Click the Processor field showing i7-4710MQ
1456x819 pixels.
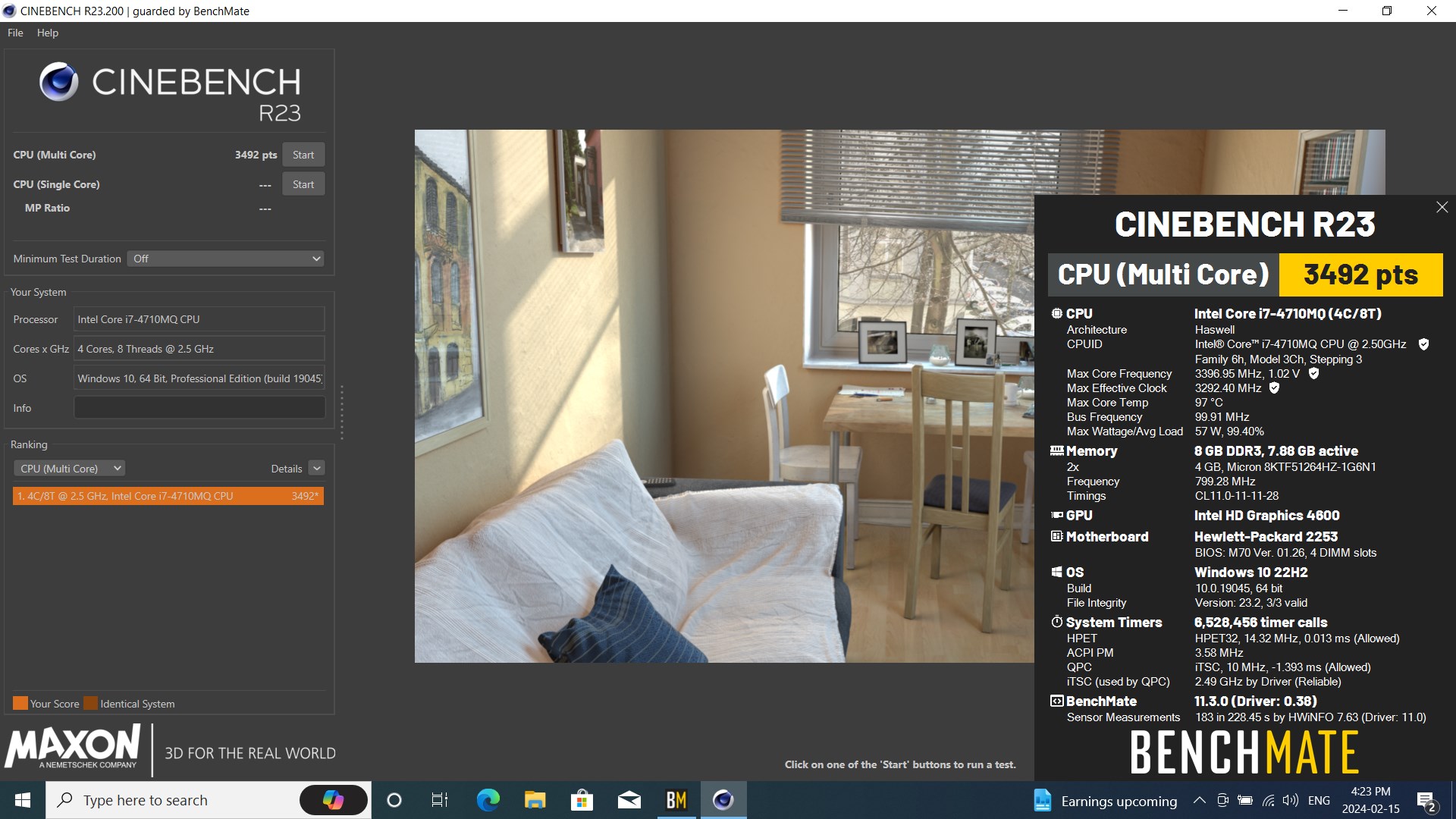[199, 319]
